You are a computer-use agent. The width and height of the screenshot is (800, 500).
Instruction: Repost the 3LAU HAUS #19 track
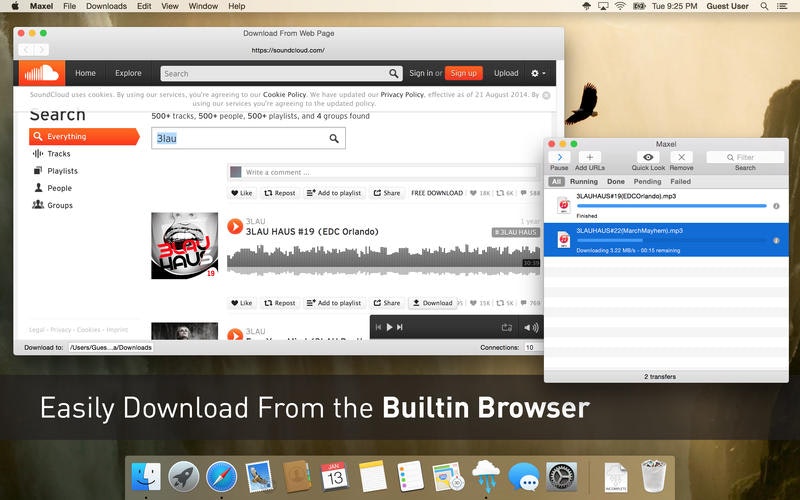tap(280, 303)
